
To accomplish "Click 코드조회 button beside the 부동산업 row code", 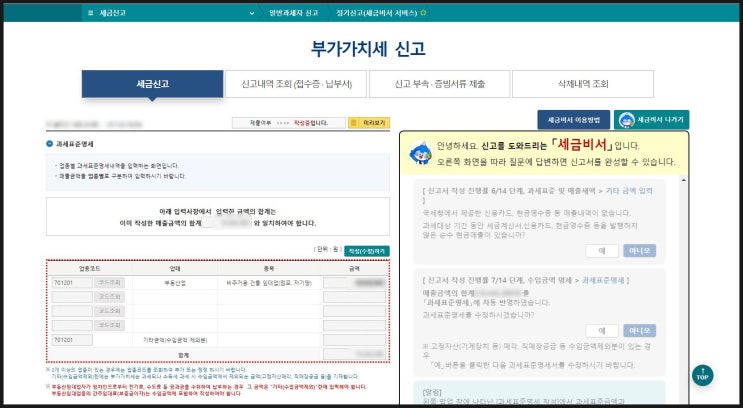I will click(x=109, y=283).
